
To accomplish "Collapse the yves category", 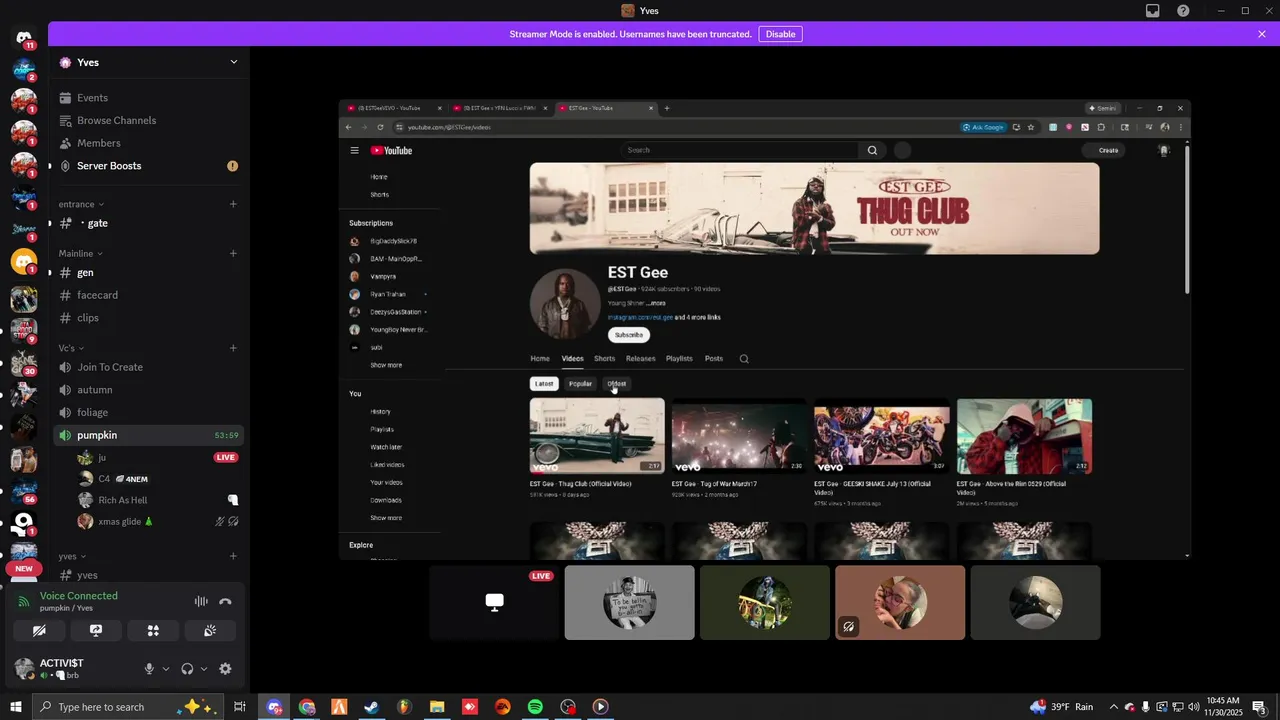I will pyautogui.click(x=72, y=556).
